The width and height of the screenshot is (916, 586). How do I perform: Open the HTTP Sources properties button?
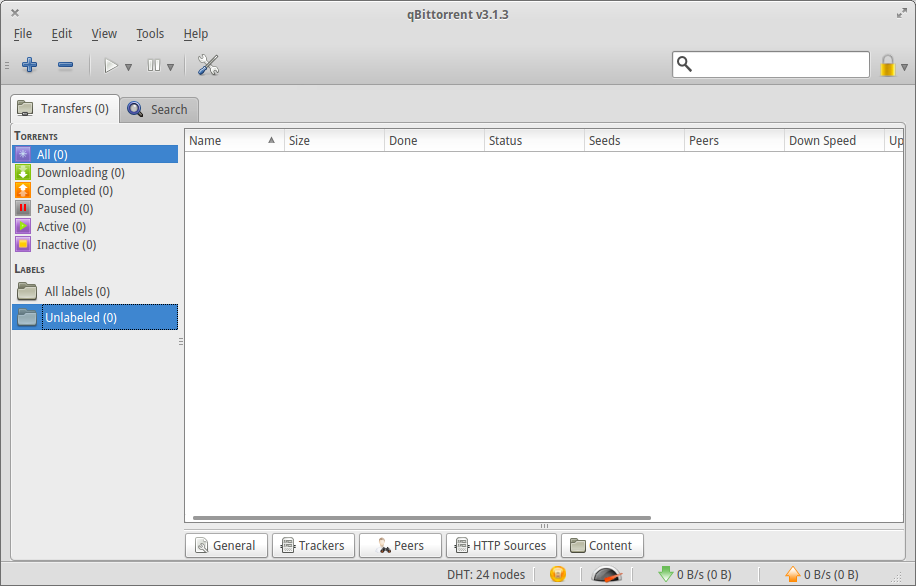click(501, 546)
